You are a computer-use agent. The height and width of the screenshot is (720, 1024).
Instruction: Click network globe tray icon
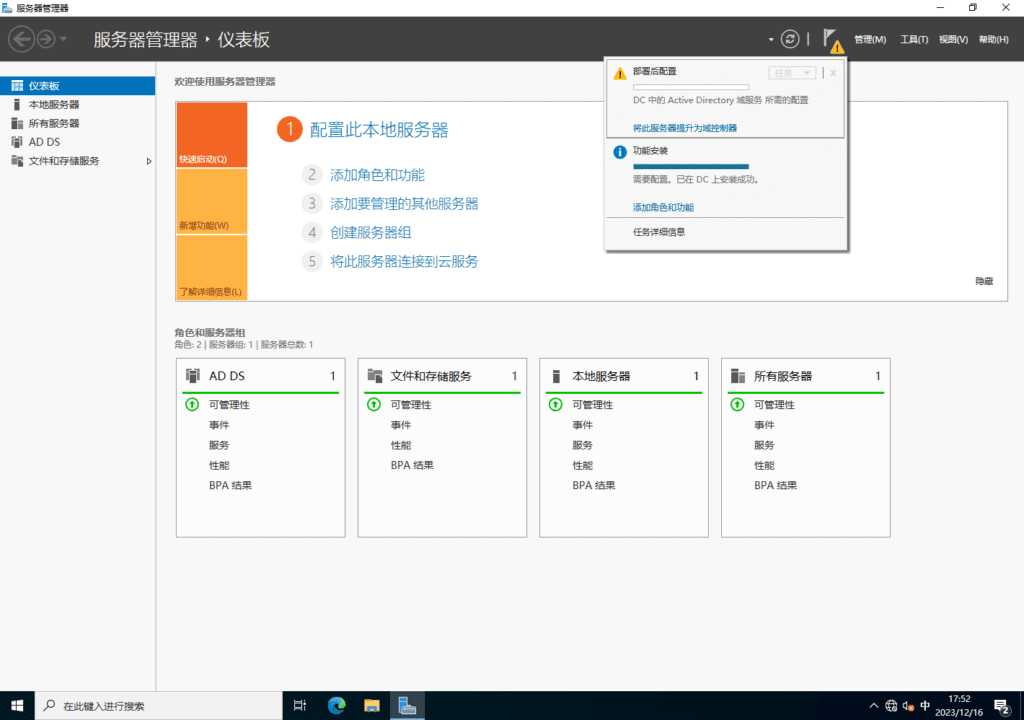[x=891, y=706]
